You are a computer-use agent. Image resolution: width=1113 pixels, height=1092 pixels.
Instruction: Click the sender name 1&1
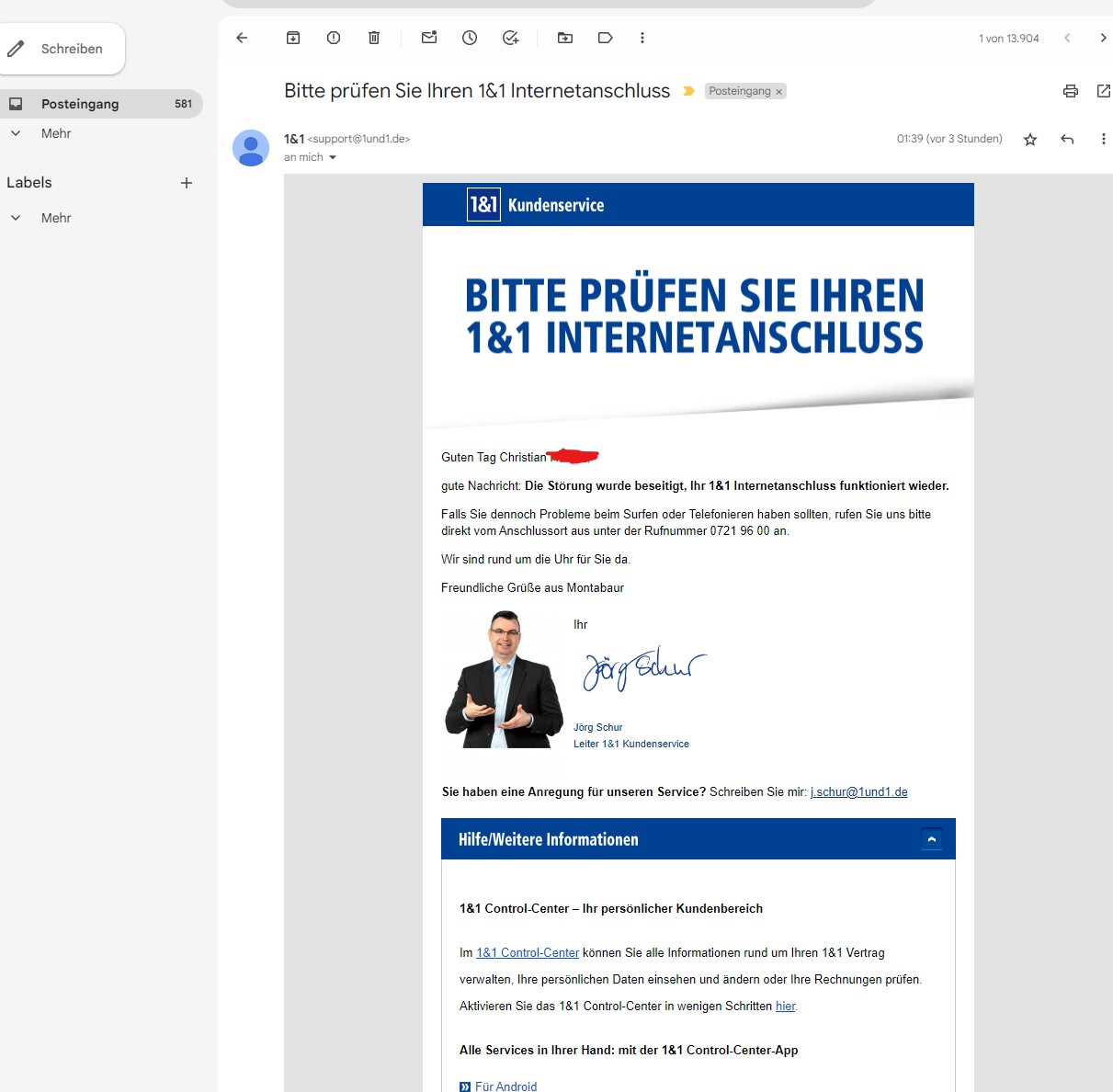click(x=294, y=139)
